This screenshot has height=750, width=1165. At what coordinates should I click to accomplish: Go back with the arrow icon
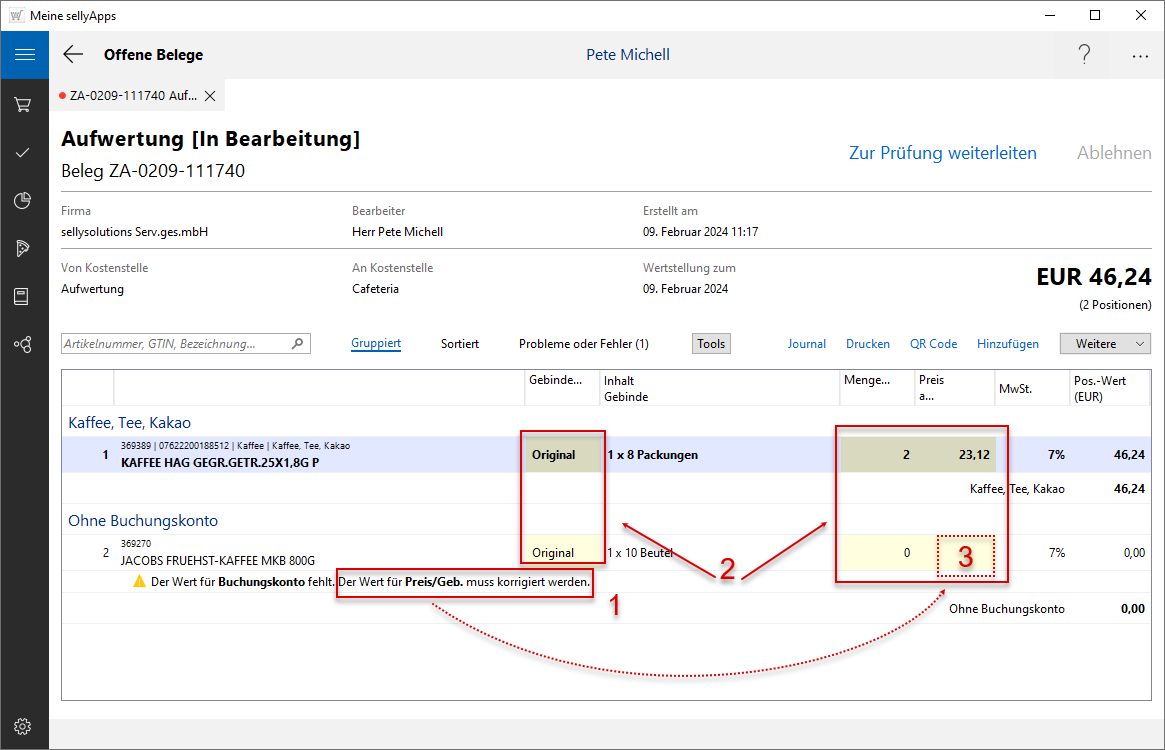pyautogui.click(x=73, y=55)
